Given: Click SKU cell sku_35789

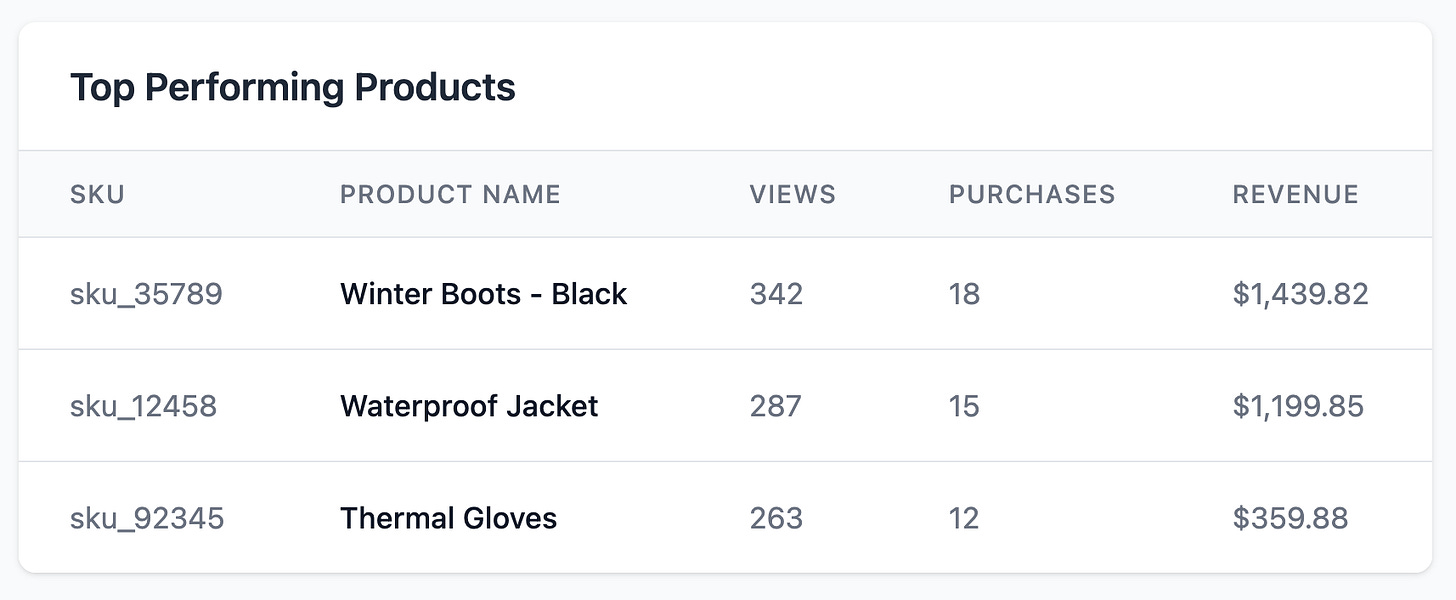Looking at the screenshot, I should coord(146,294).
